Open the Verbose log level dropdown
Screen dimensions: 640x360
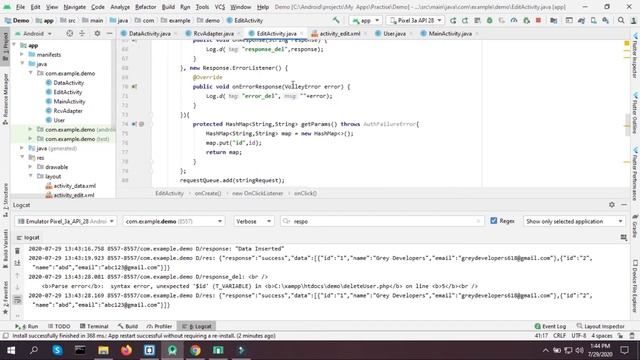253,221
